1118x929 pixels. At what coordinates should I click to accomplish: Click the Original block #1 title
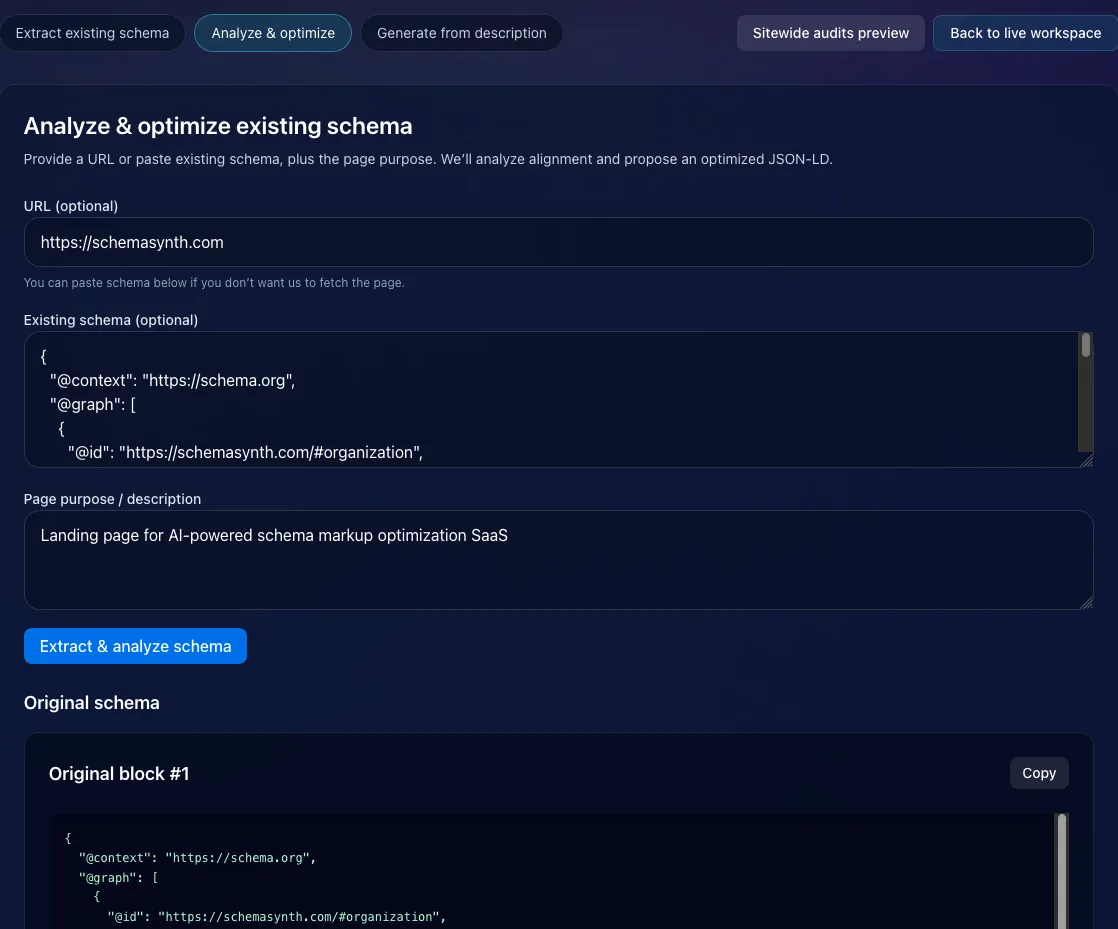pos(119,774)
